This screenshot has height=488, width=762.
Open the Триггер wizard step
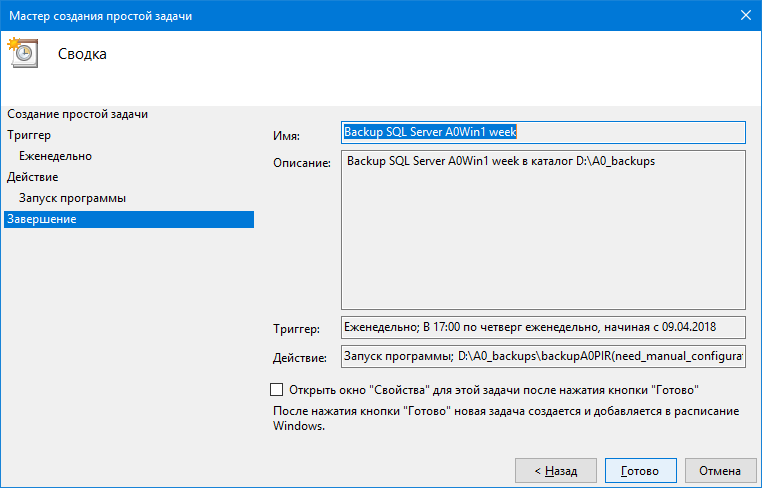(x=29, y=135)
